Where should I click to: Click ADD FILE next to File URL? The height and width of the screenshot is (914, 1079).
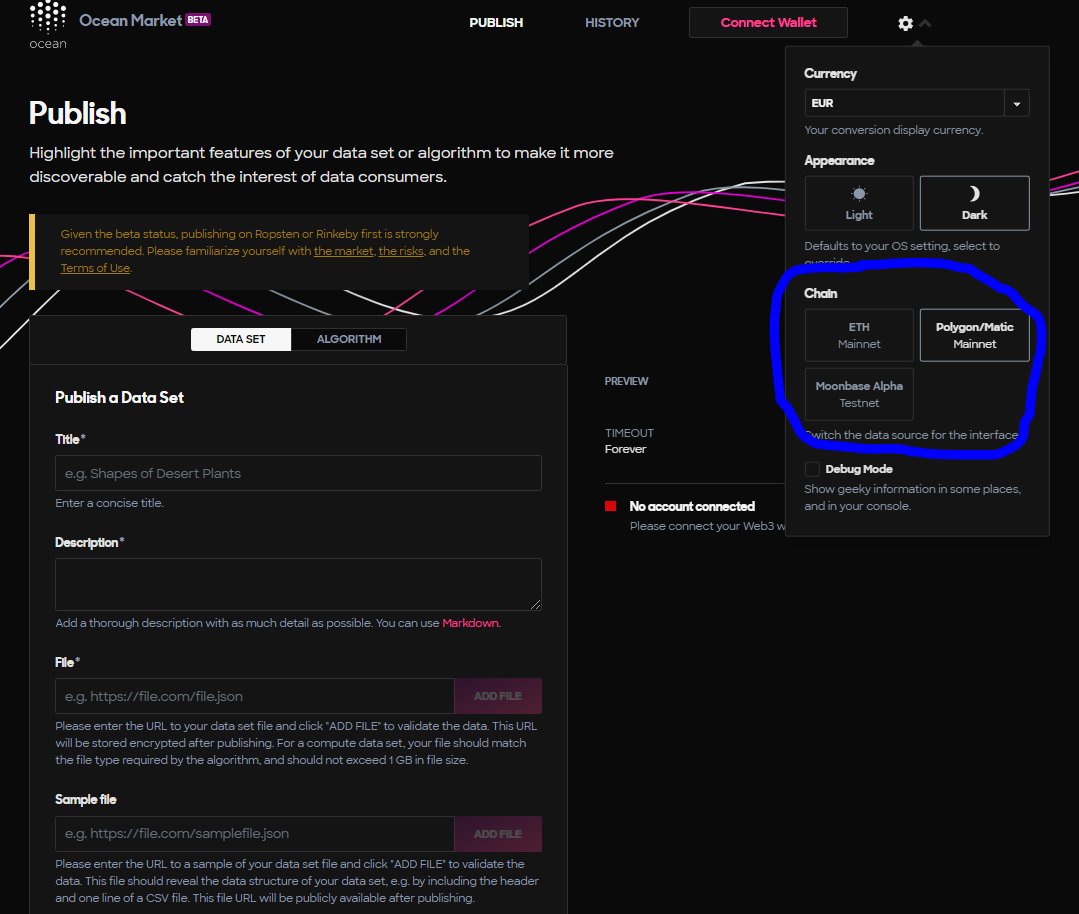498,696
